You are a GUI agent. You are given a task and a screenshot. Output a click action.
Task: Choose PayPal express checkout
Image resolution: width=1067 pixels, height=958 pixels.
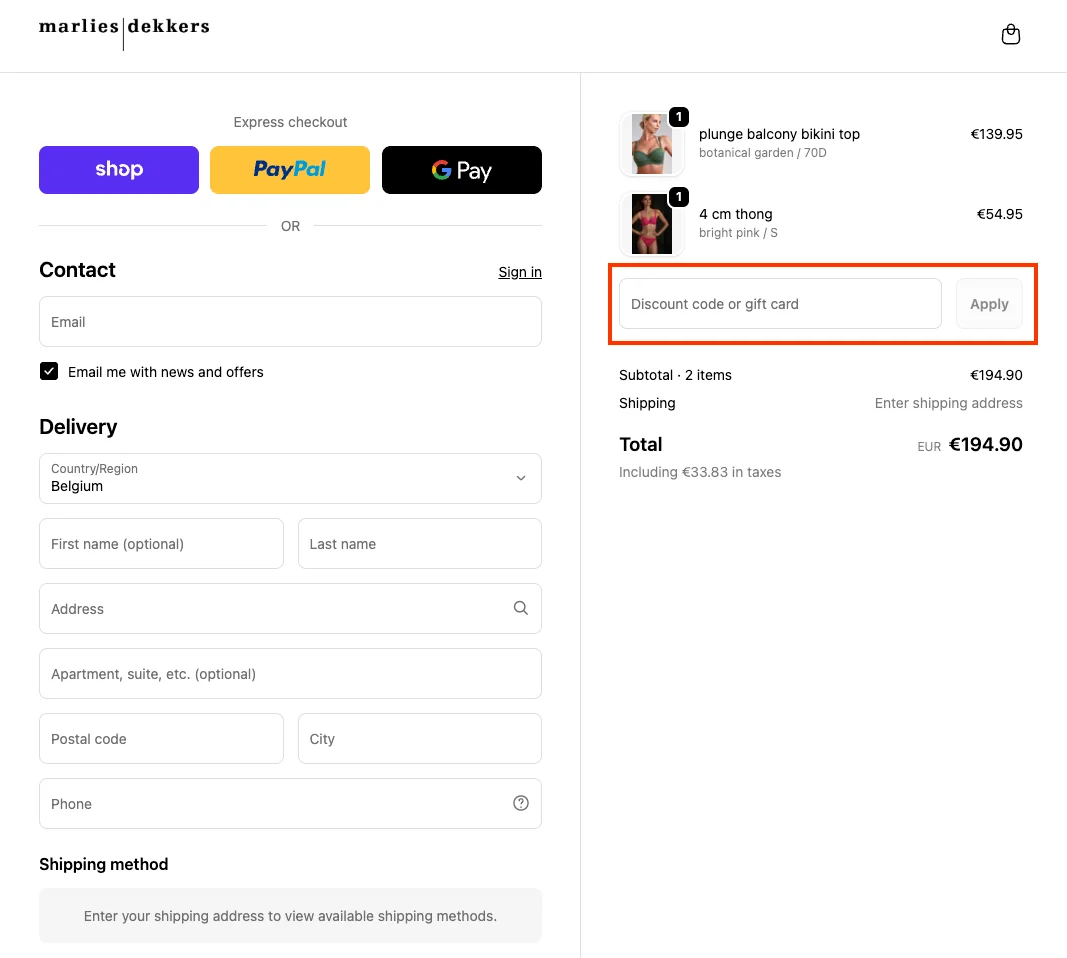[290, 170]
